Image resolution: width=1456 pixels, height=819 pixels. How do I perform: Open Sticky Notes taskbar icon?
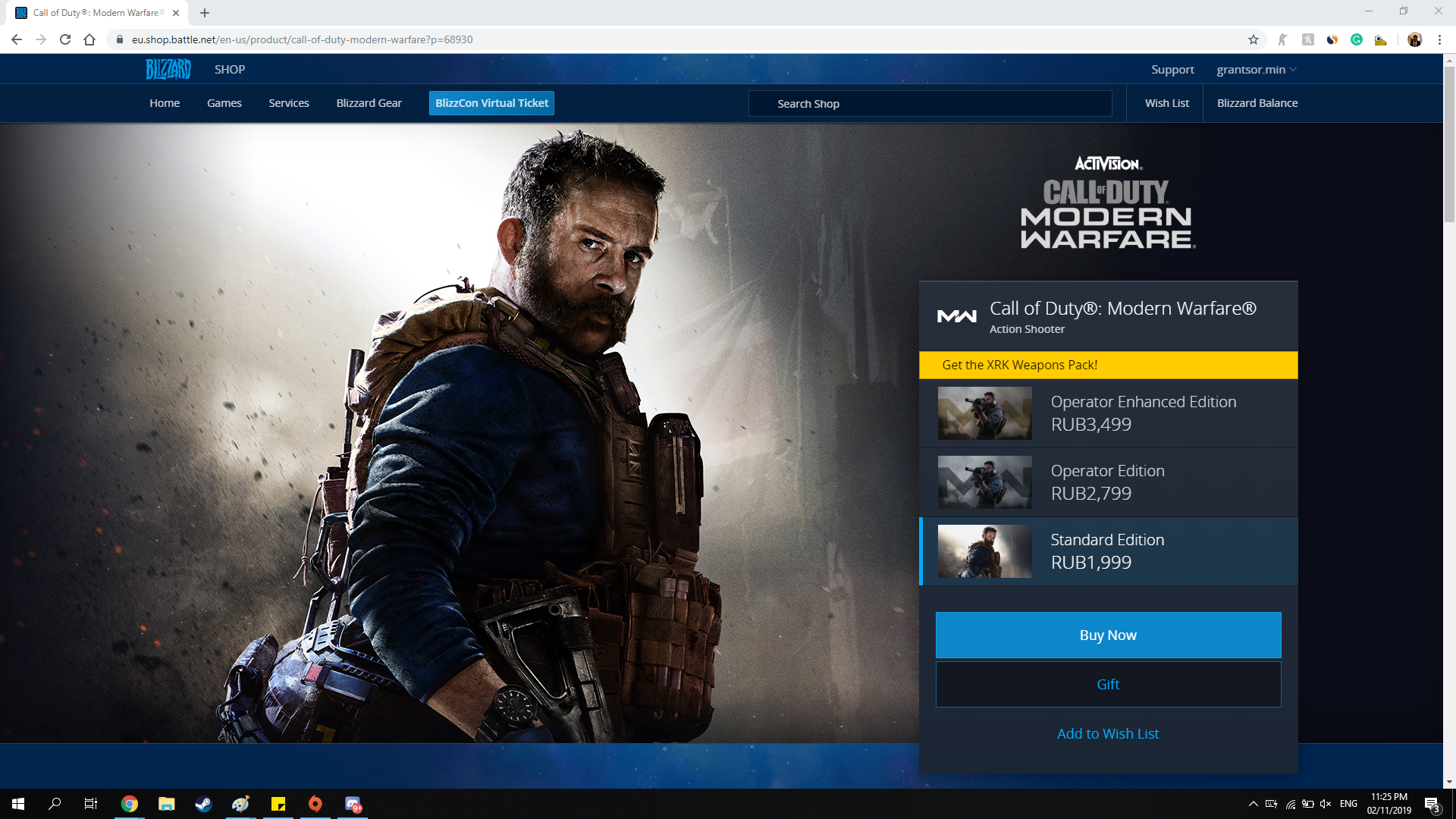(278, 804)
